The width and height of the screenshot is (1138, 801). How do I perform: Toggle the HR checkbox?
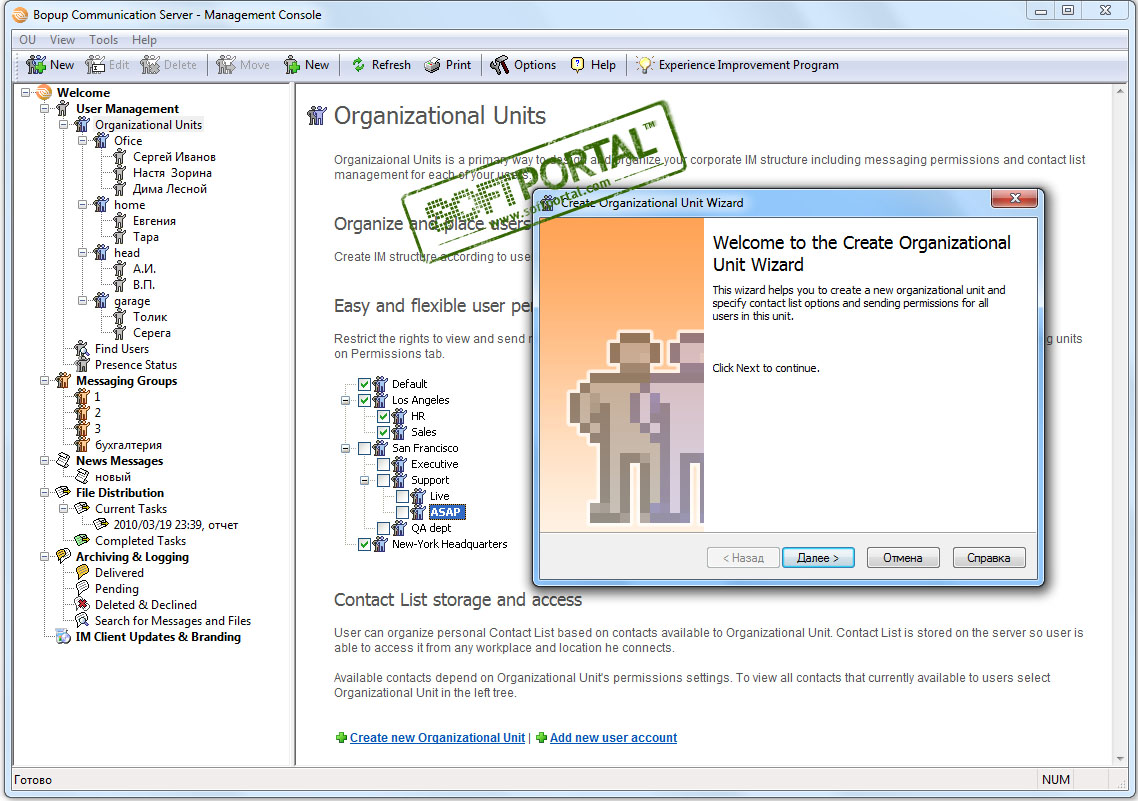coord(383,416)
